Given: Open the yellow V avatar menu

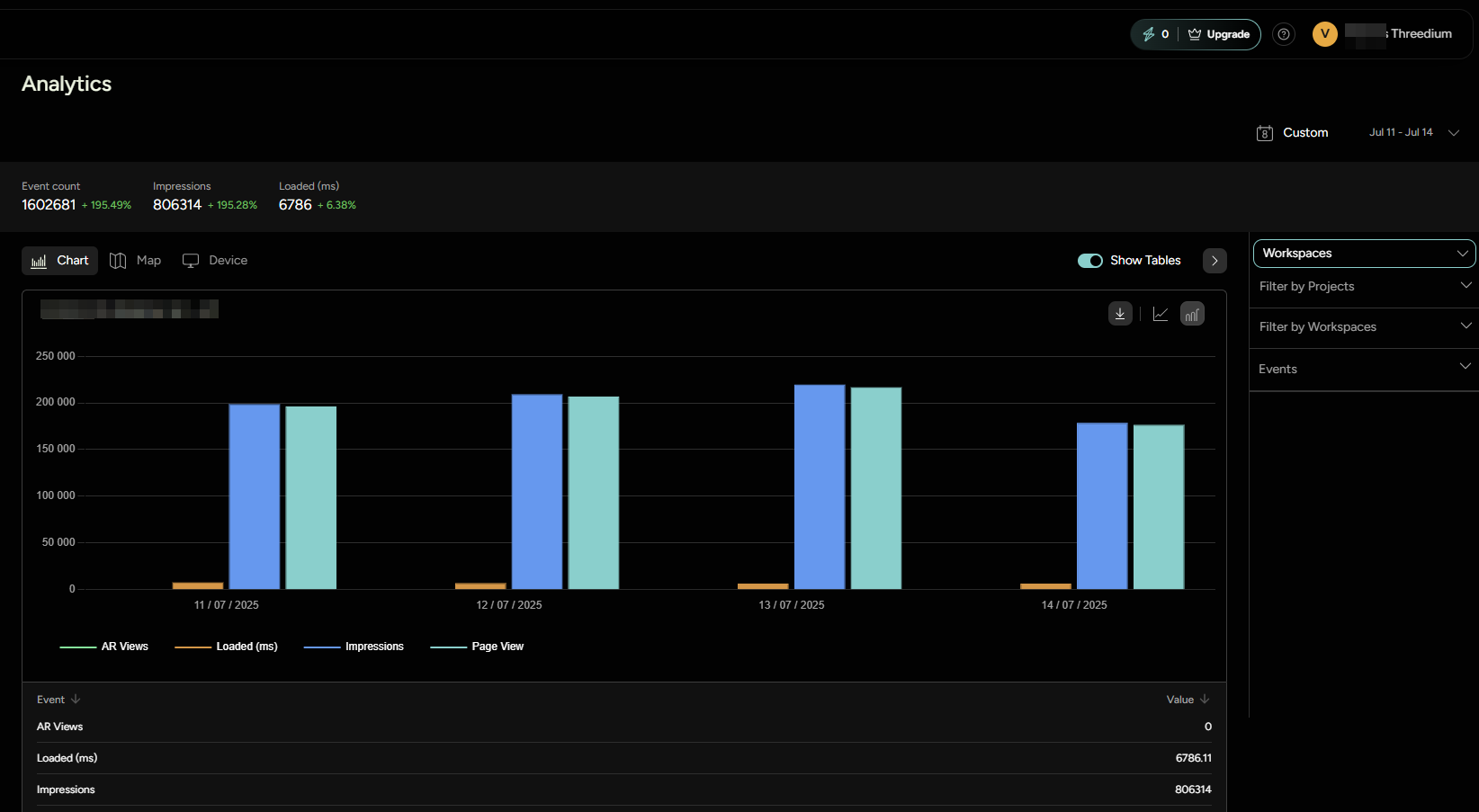Looking at the screenshot, I should tap(1324, 34).
